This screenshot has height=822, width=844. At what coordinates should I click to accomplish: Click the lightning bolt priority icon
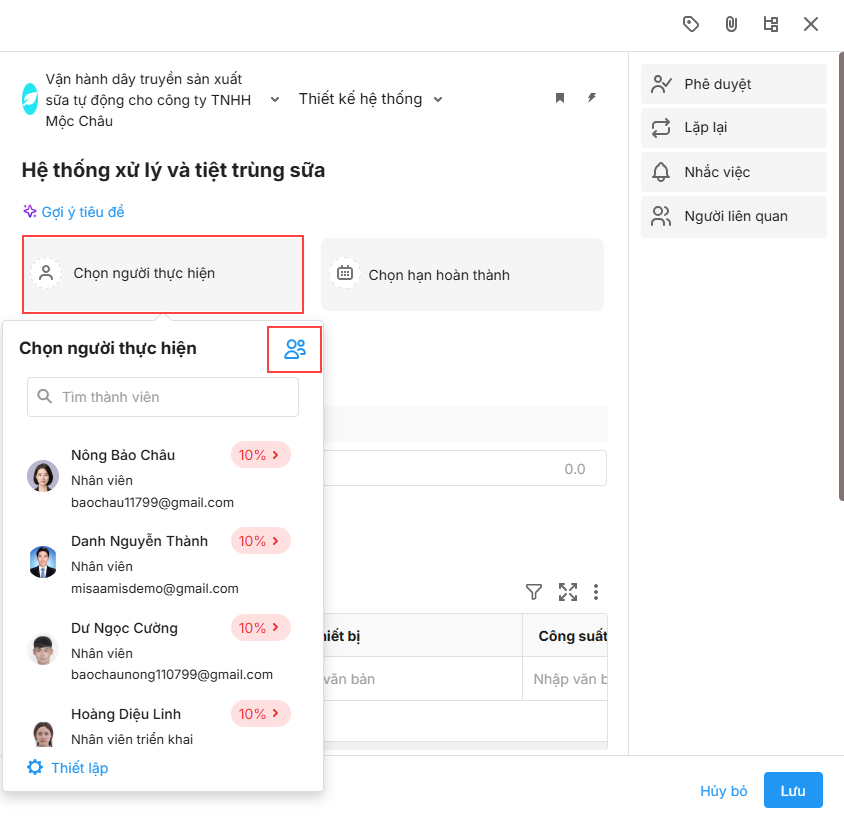coord(592,98)
